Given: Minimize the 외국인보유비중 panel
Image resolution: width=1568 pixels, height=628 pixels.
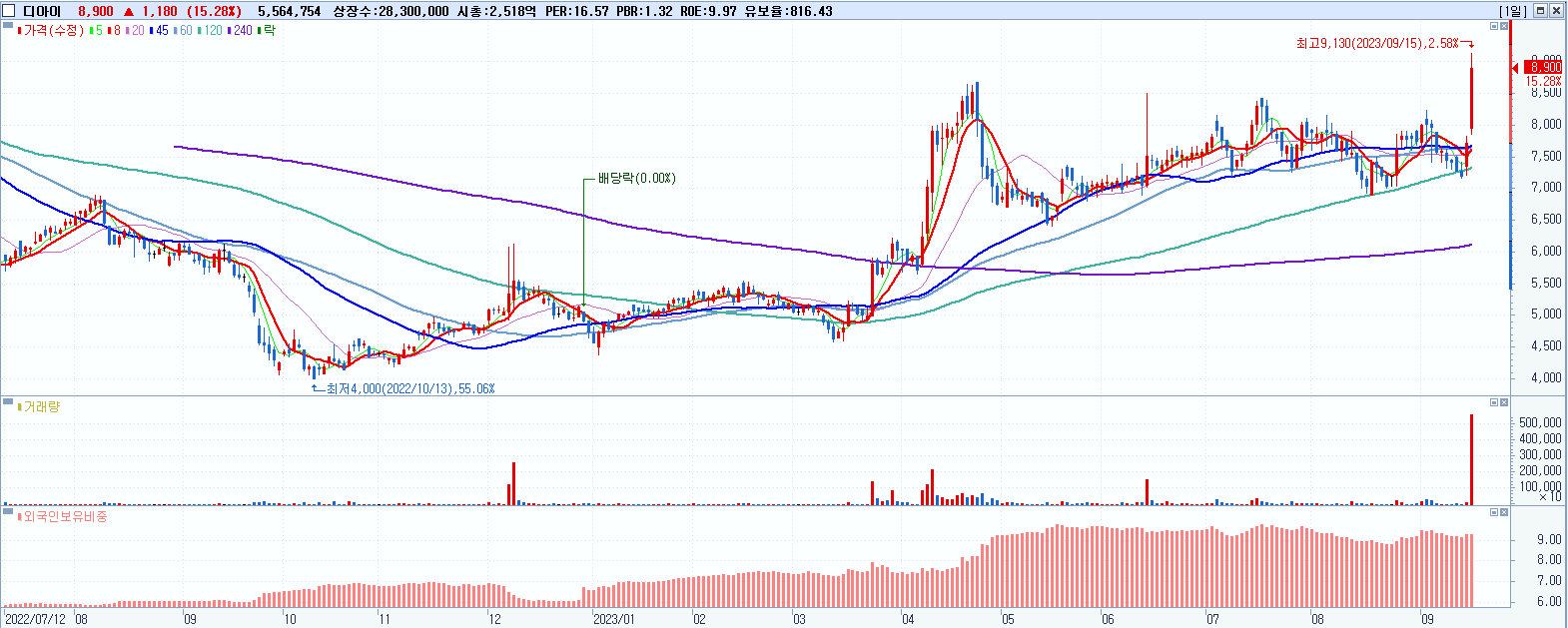Looking at the screenshot, I should point(1494,512).
